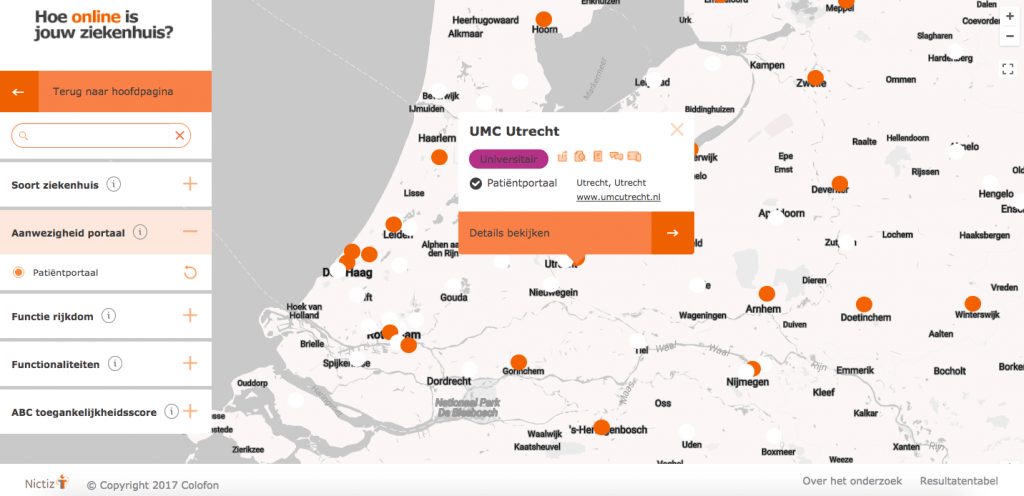Select the orange marker below Haarlem
Screen dimensions: 1024x496
tap(440, 157)
